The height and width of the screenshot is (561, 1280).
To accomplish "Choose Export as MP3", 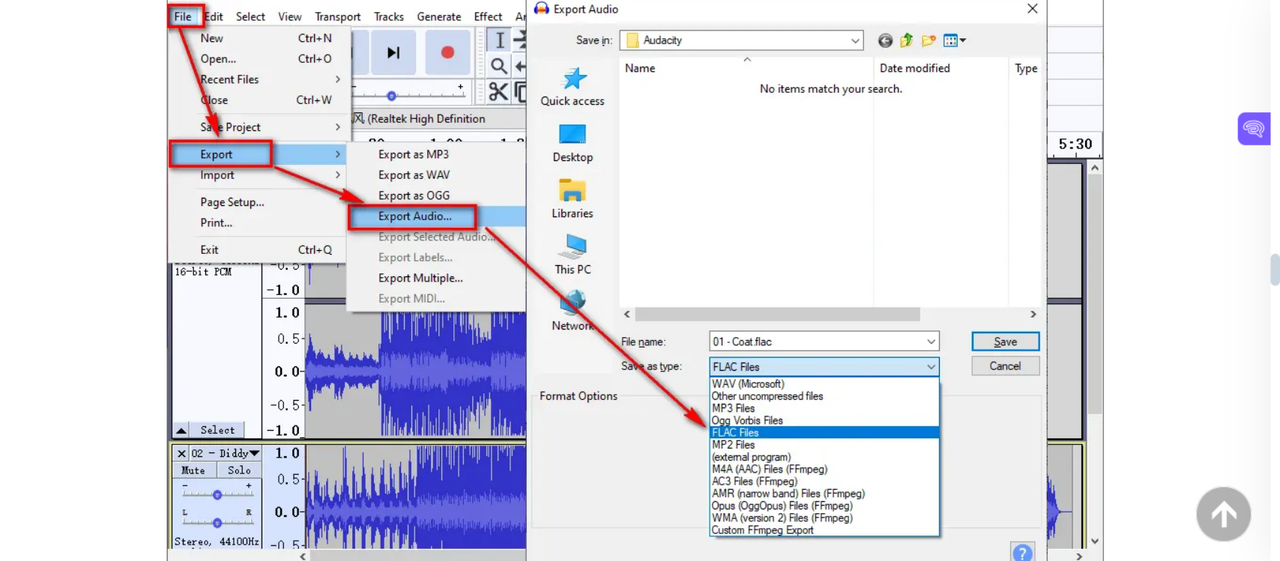I will coord(413,155).
